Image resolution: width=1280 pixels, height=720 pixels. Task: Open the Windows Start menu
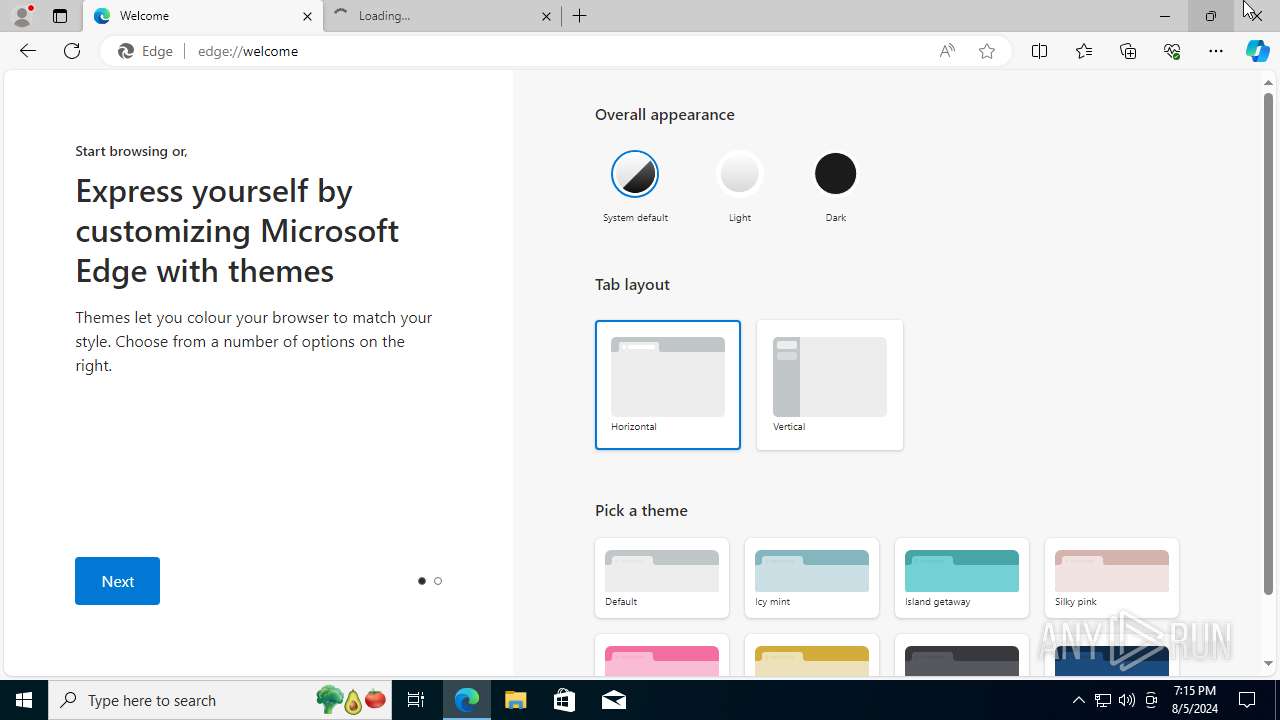[x=24, y=700]
